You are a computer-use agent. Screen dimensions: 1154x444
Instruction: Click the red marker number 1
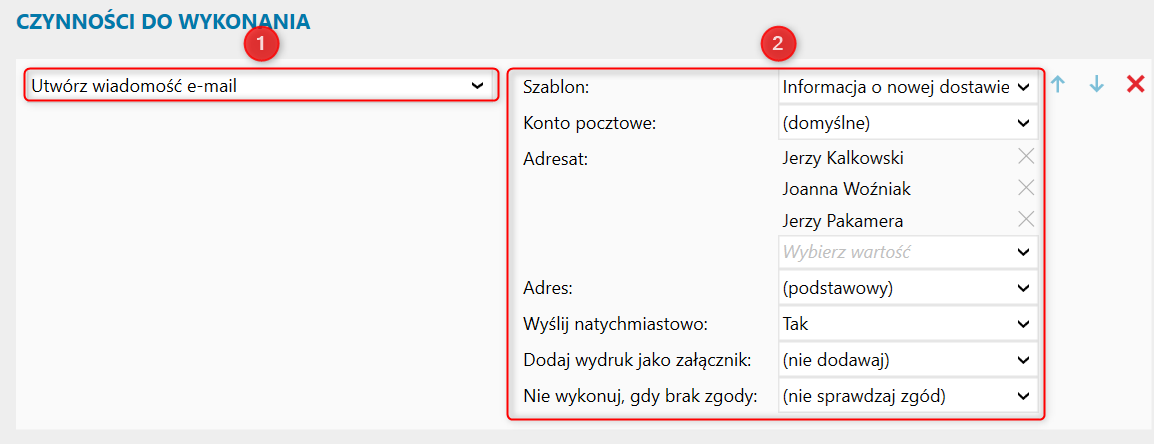[x=261, y=43]
